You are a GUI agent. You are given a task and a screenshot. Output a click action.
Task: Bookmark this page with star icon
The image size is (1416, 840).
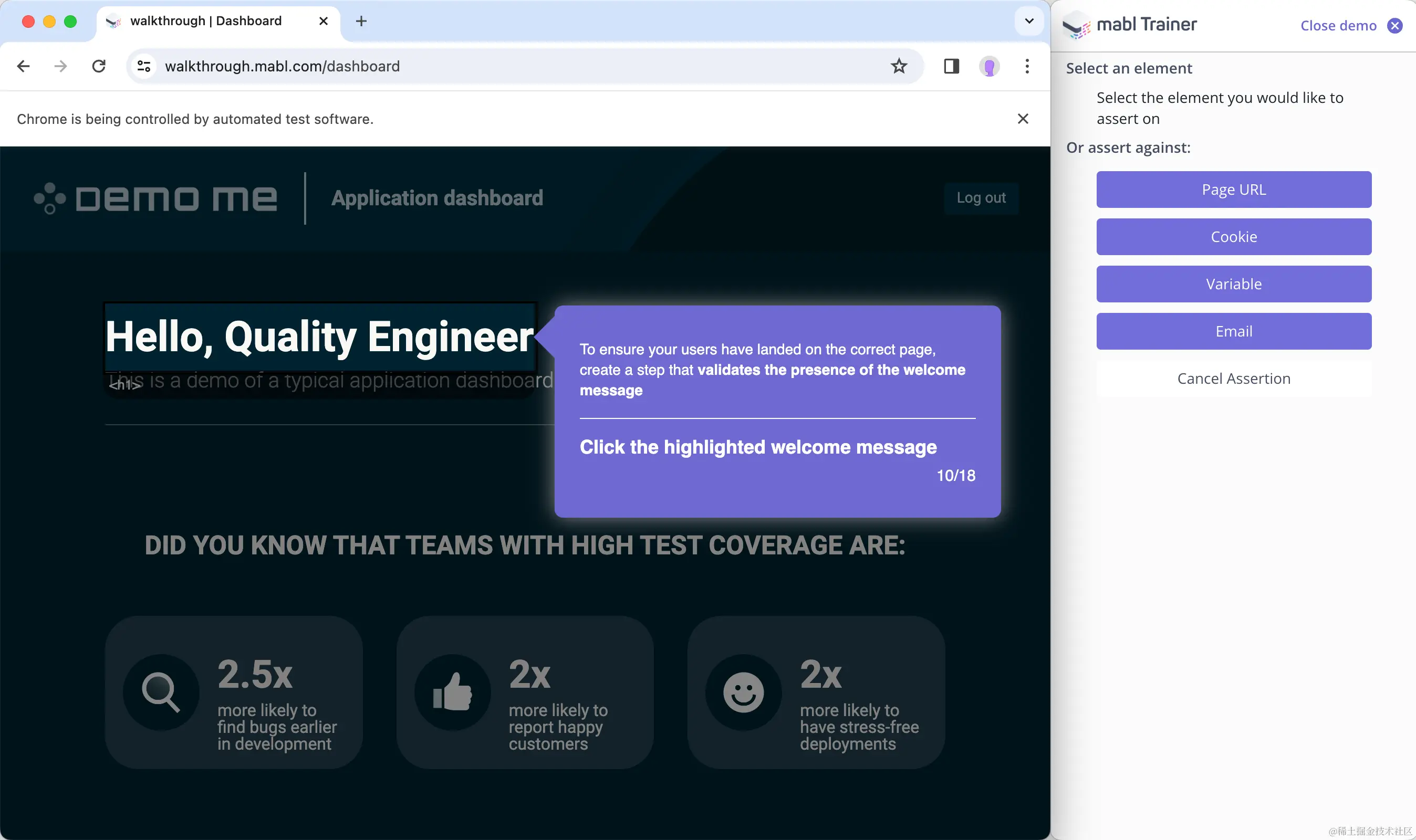coord(899,66)
